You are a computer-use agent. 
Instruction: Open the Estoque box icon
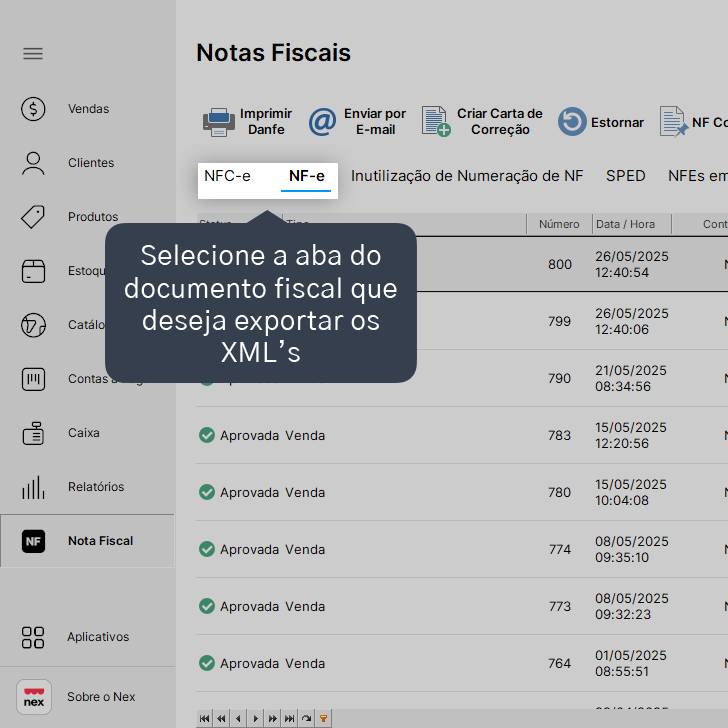pos(33,271)
